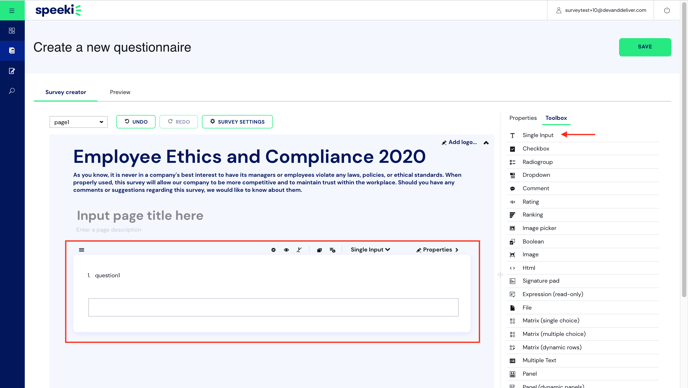This screenshot has width=688, height=388.
Task: Add a Checkbox question from toolbox
Action: pyautogui.click(x=583, y=149)
